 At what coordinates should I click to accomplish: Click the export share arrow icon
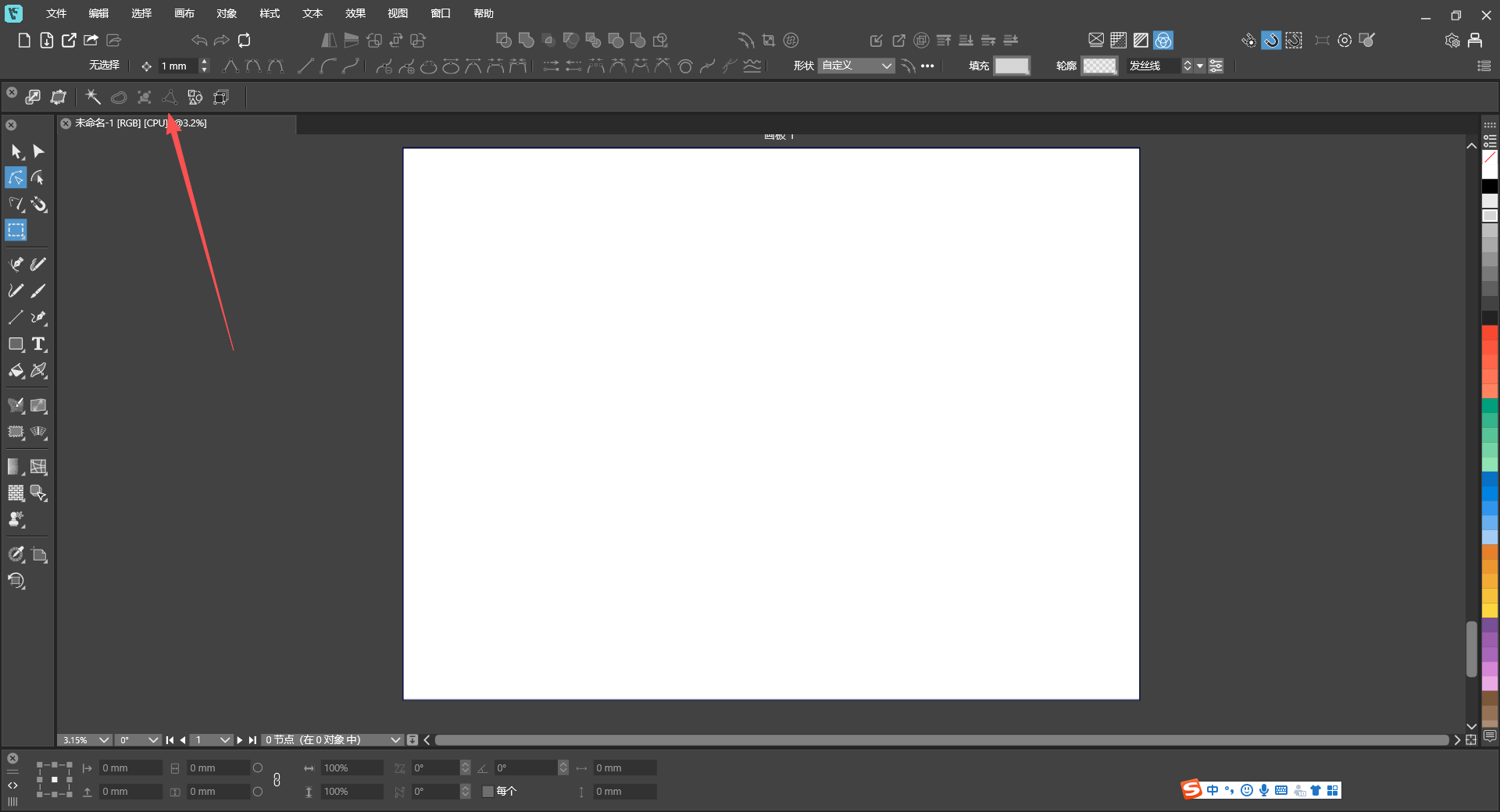point(91,41)
